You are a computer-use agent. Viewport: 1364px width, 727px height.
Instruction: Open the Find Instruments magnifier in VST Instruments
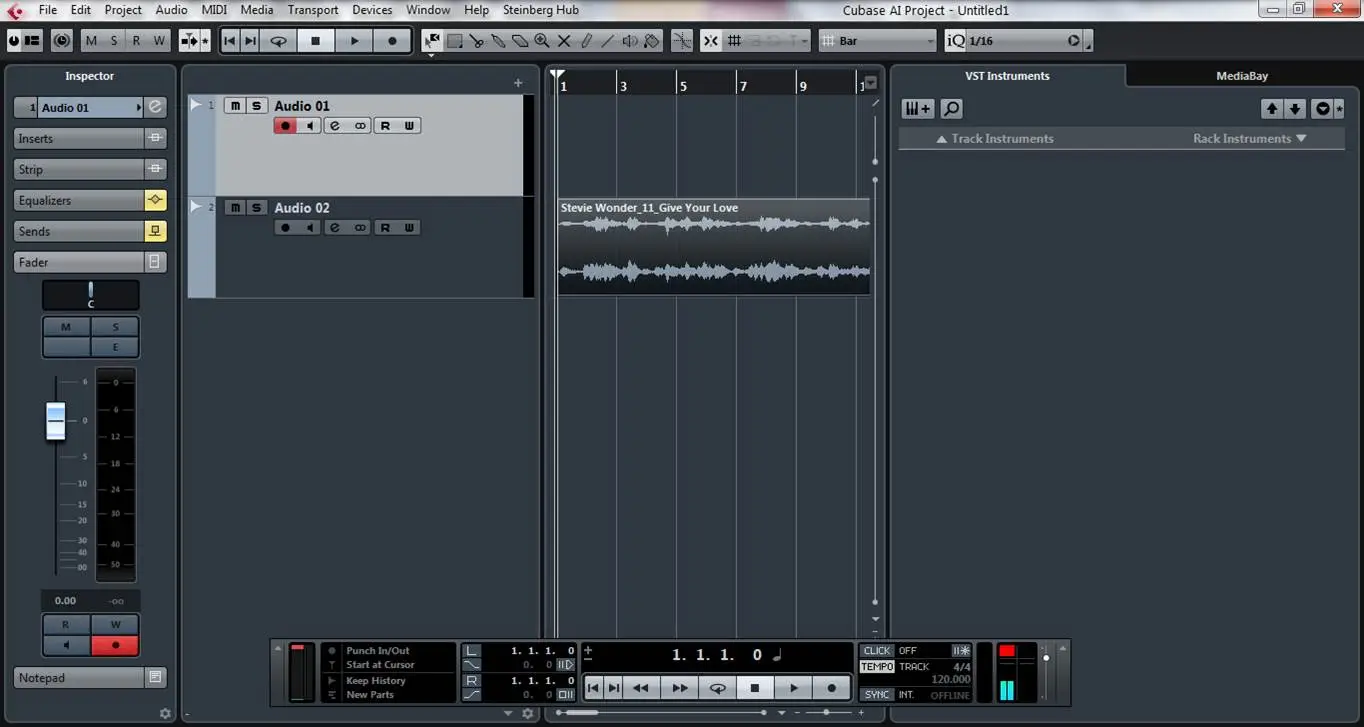tap(951, 109)
